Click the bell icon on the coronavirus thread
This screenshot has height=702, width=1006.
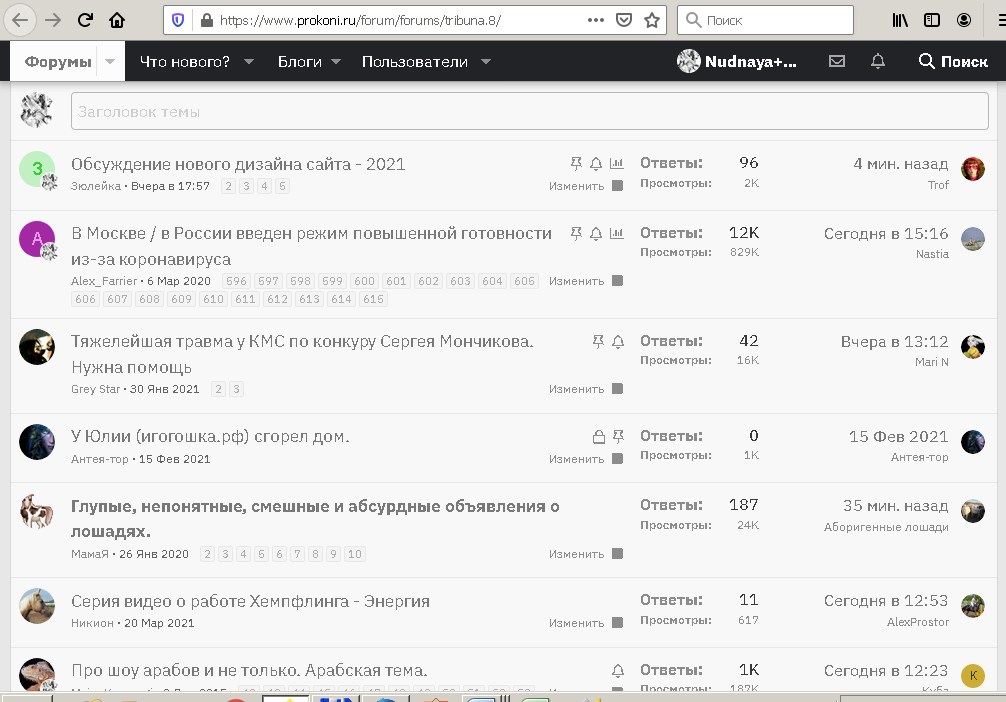tap(596, 232)
